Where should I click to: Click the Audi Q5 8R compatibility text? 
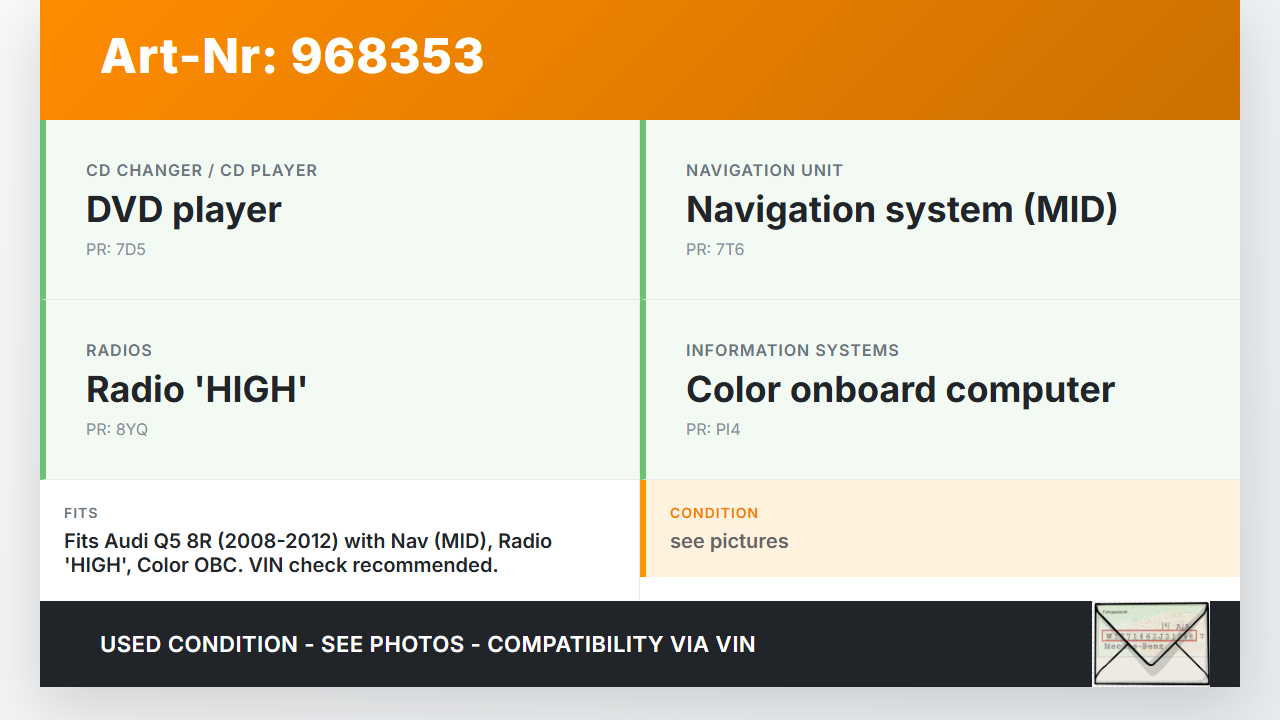[x=308, y=553]
